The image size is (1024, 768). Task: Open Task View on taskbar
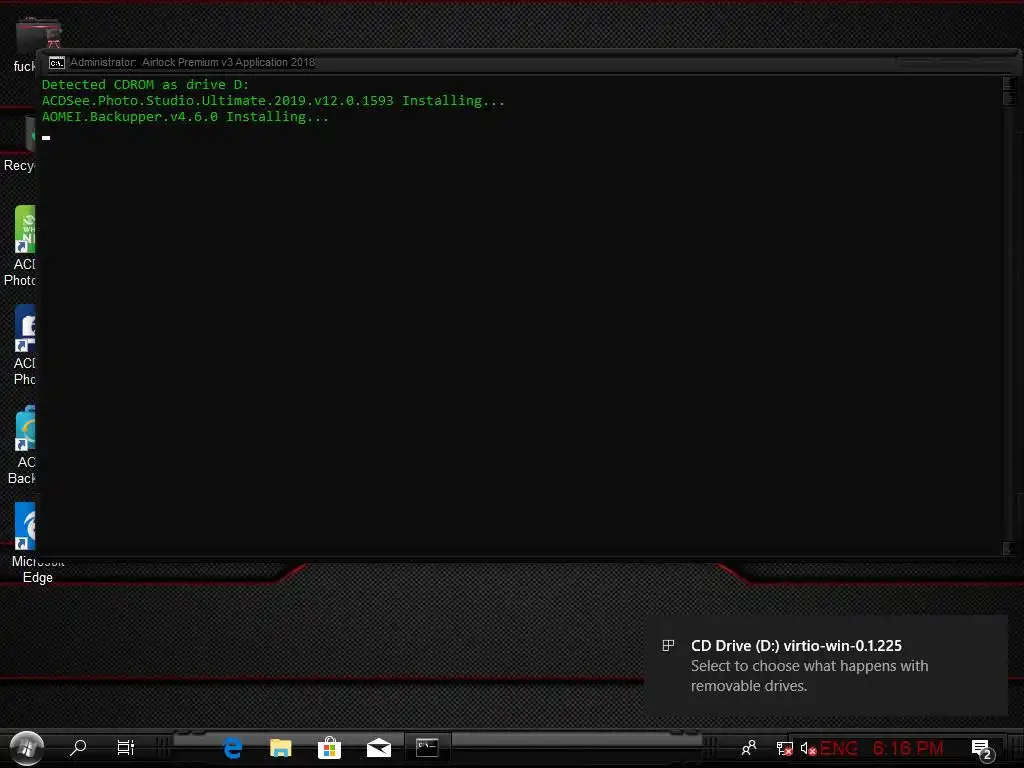click(x=125, y=747)
